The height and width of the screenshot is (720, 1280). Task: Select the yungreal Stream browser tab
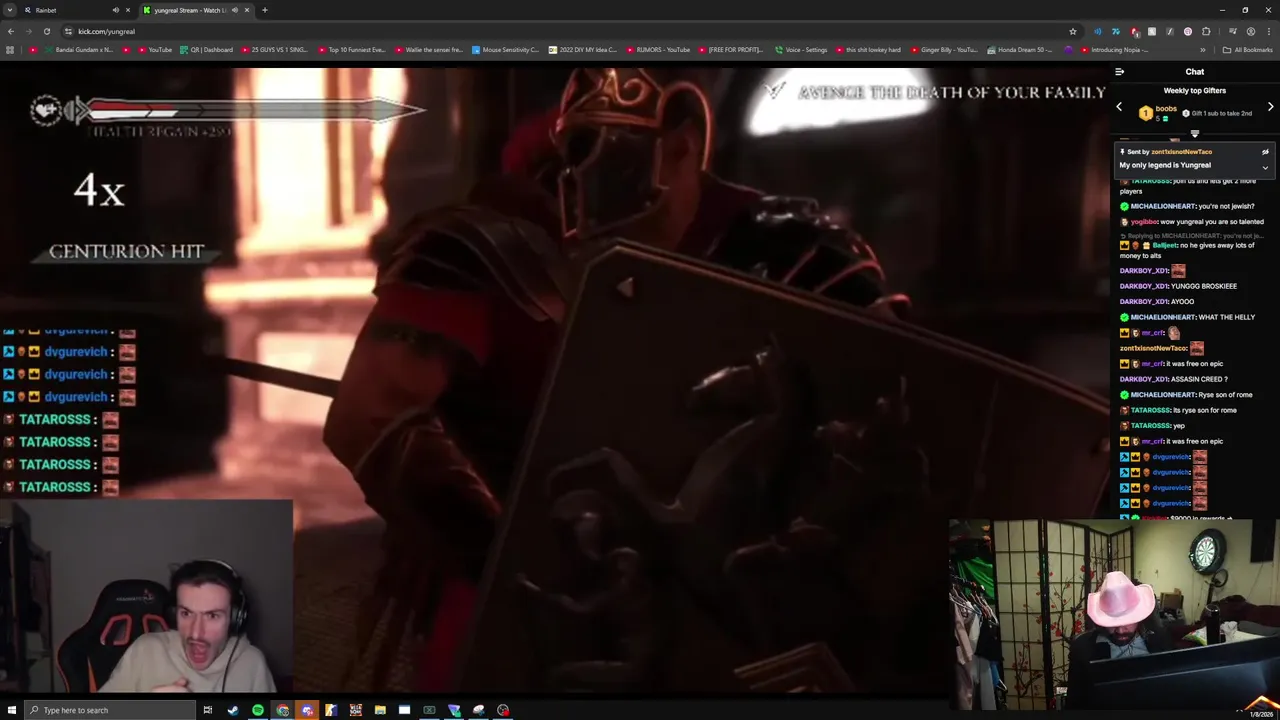tap(195, 10)
